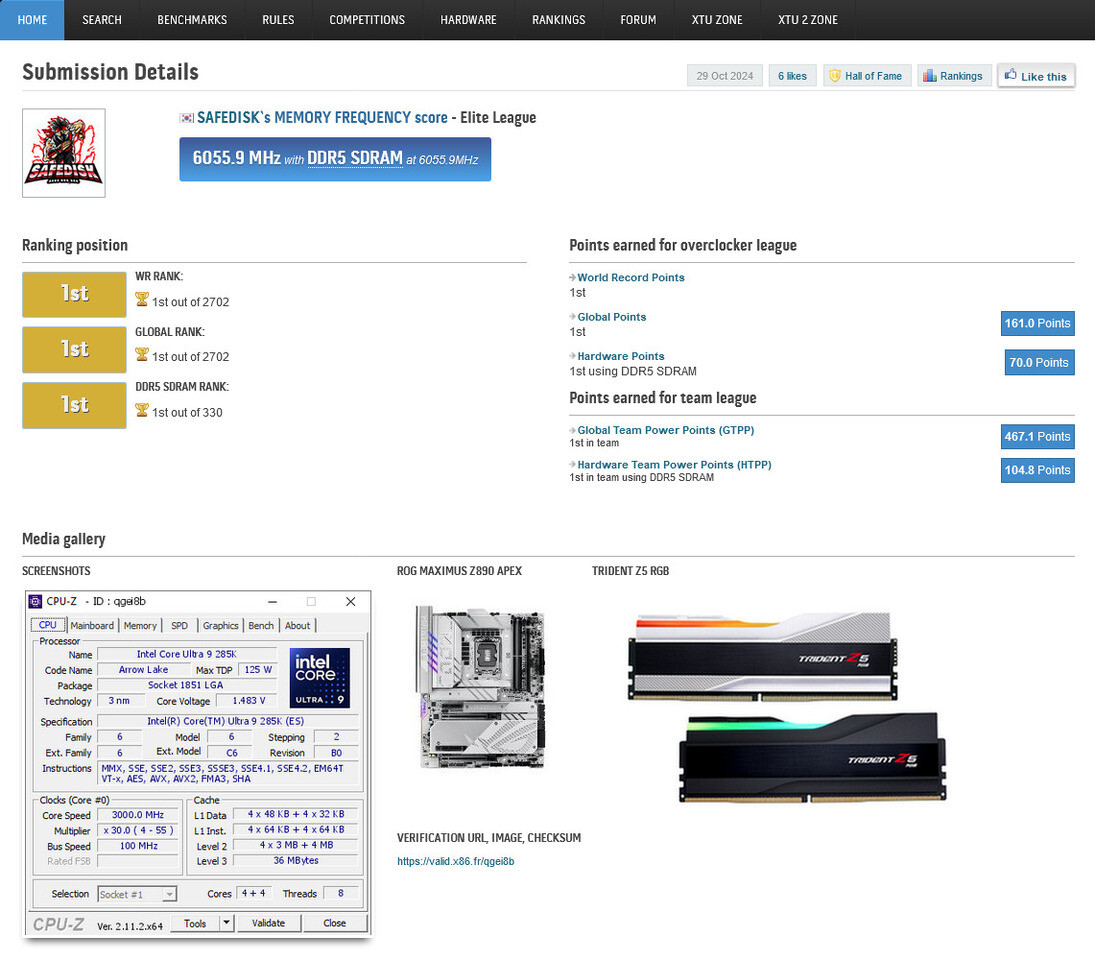Viewport: 1095px width, 960px height.
Task: Navigate to the FORUM menu item
Action: pos(637,19)
